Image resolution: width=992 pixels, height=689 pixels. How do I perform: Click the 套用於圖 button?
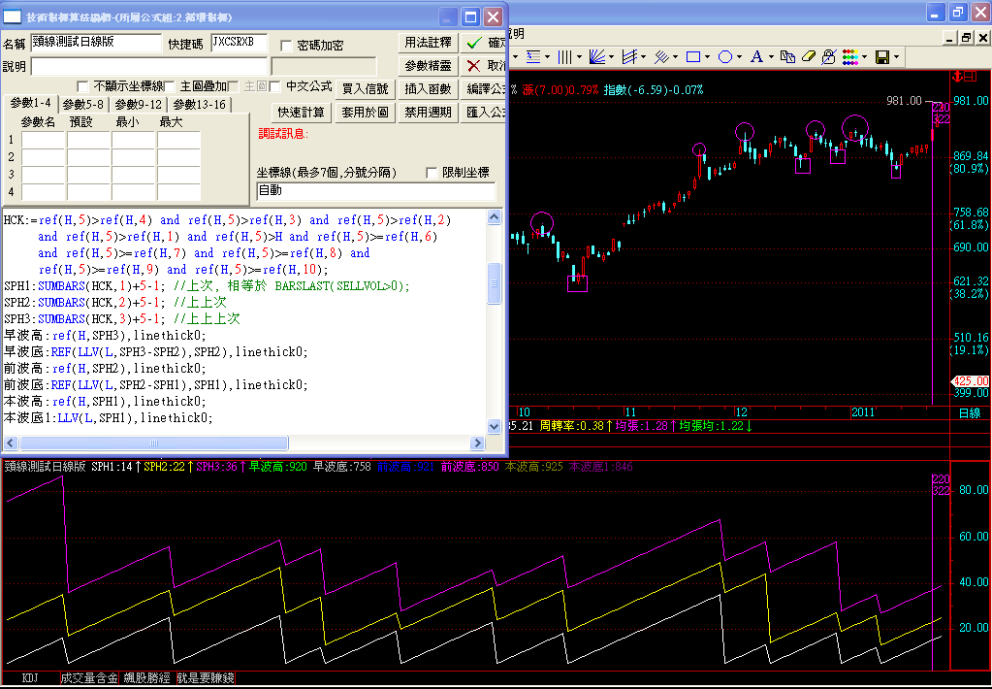(365, 112)
